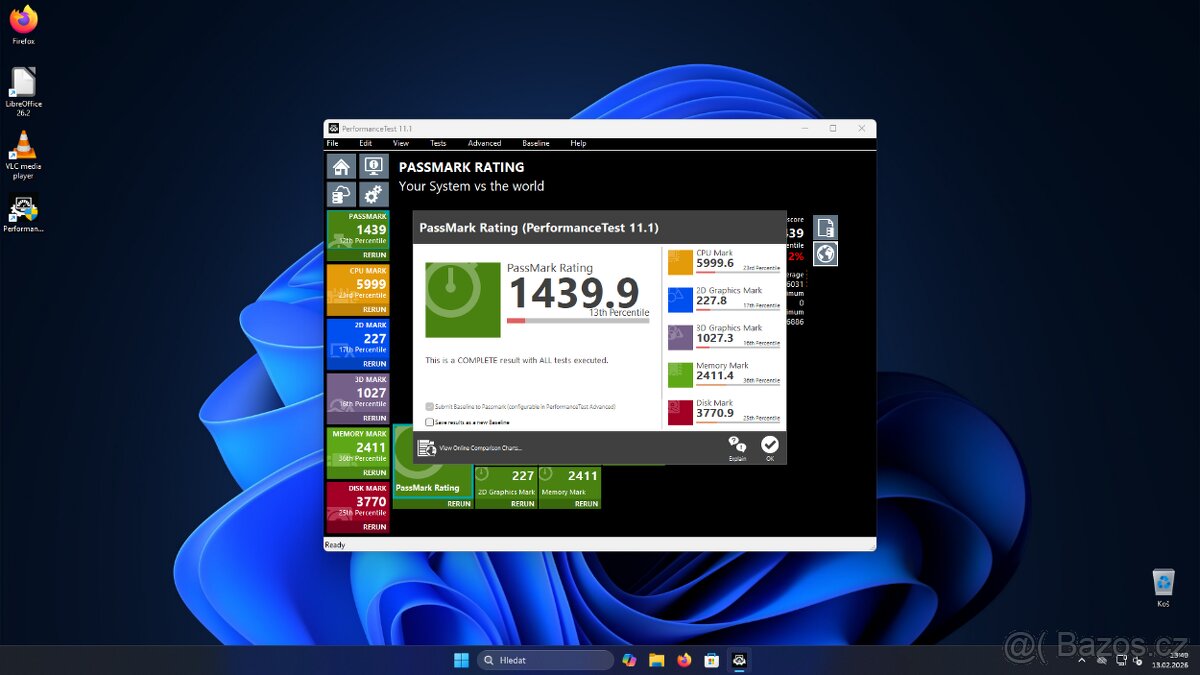Screen dimensions: 1200x675
Task: Toggle Submit Baseline to Passmark option
Action: coord(429,406)
